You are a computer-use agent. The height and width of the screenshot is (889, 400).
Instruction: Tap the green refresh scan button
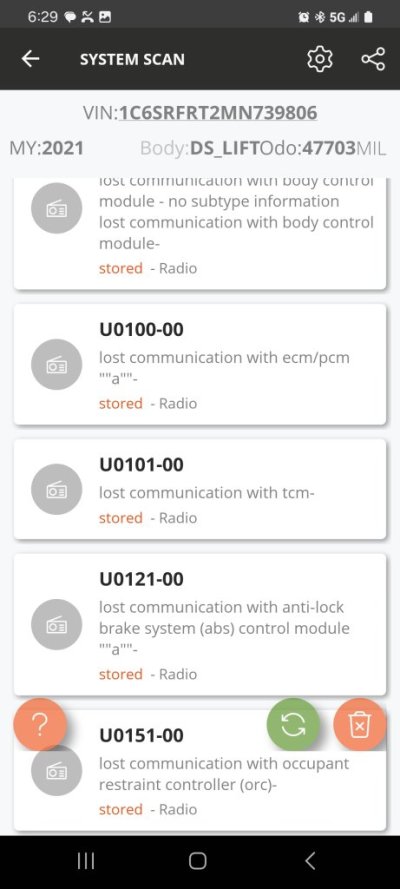[293, 724]
